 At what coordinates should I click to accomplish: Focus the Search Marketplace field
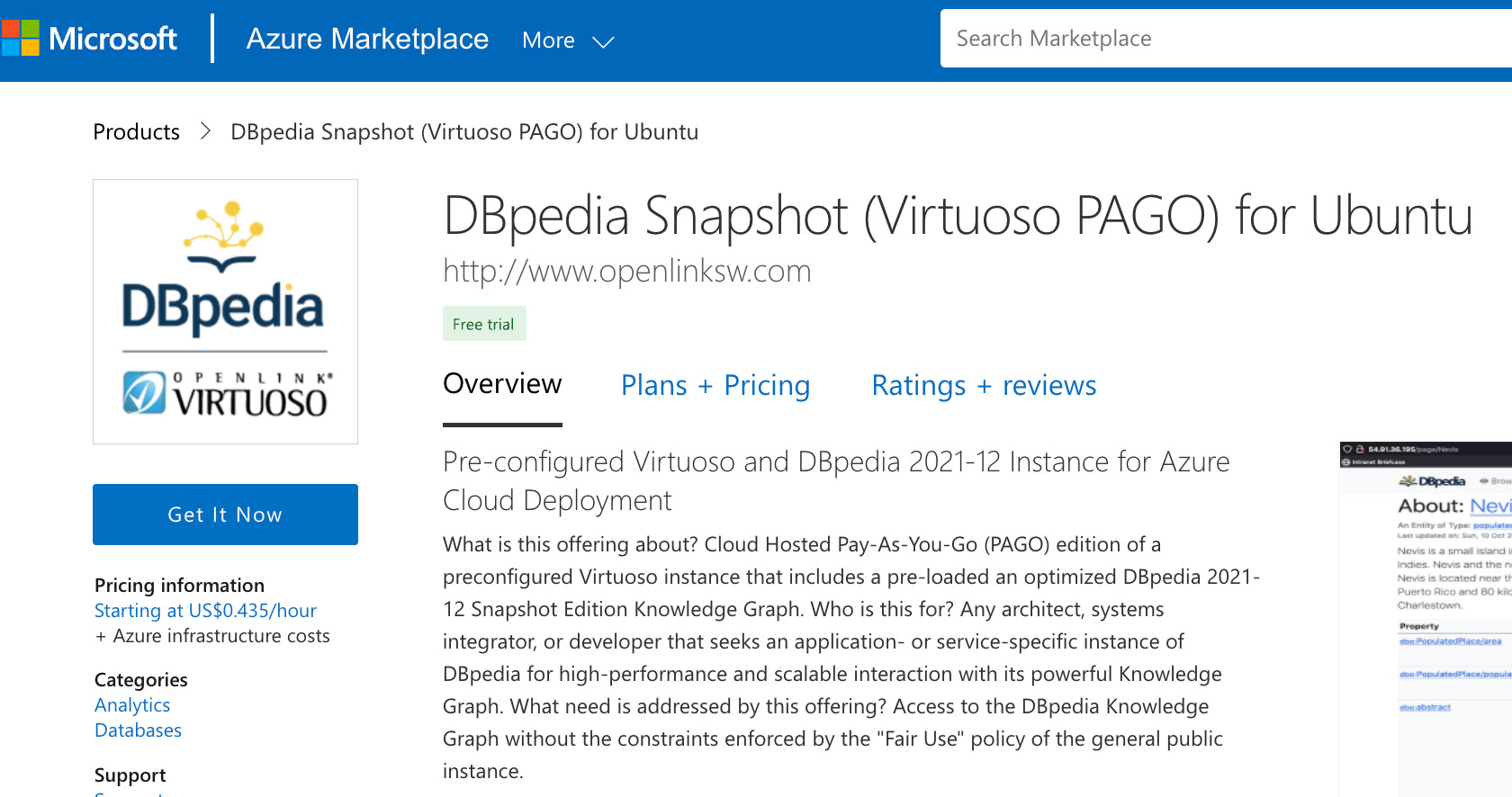click(1226, 39)
